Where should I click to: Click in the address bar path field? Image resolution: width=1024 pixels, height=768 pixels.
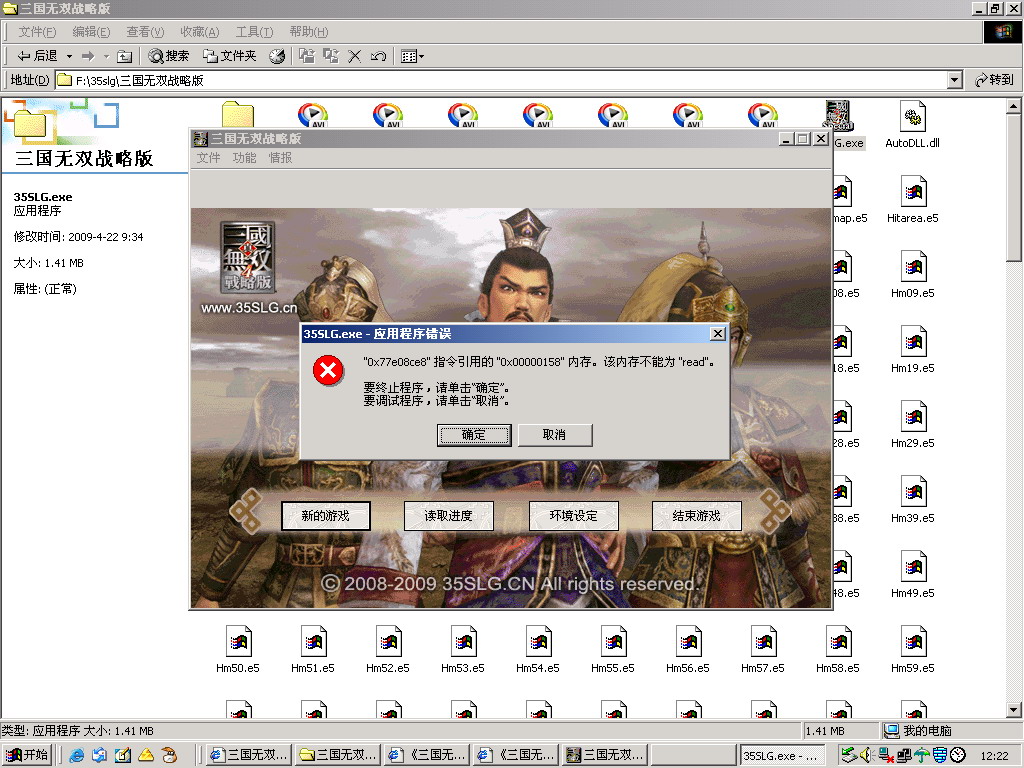(500, 80)
